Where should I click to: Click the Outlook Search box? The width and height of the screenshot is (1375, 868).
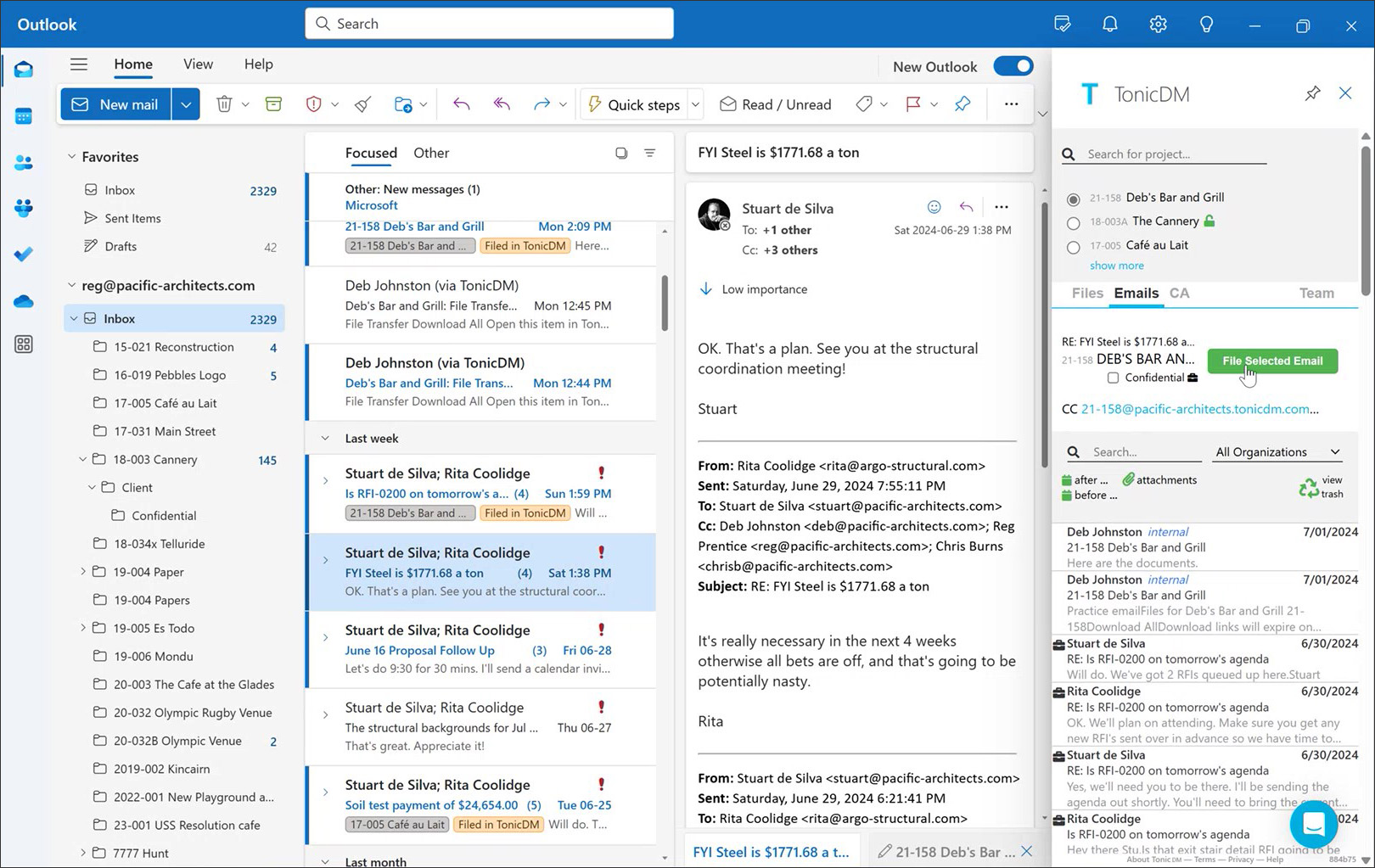click(x=489, y=24)
